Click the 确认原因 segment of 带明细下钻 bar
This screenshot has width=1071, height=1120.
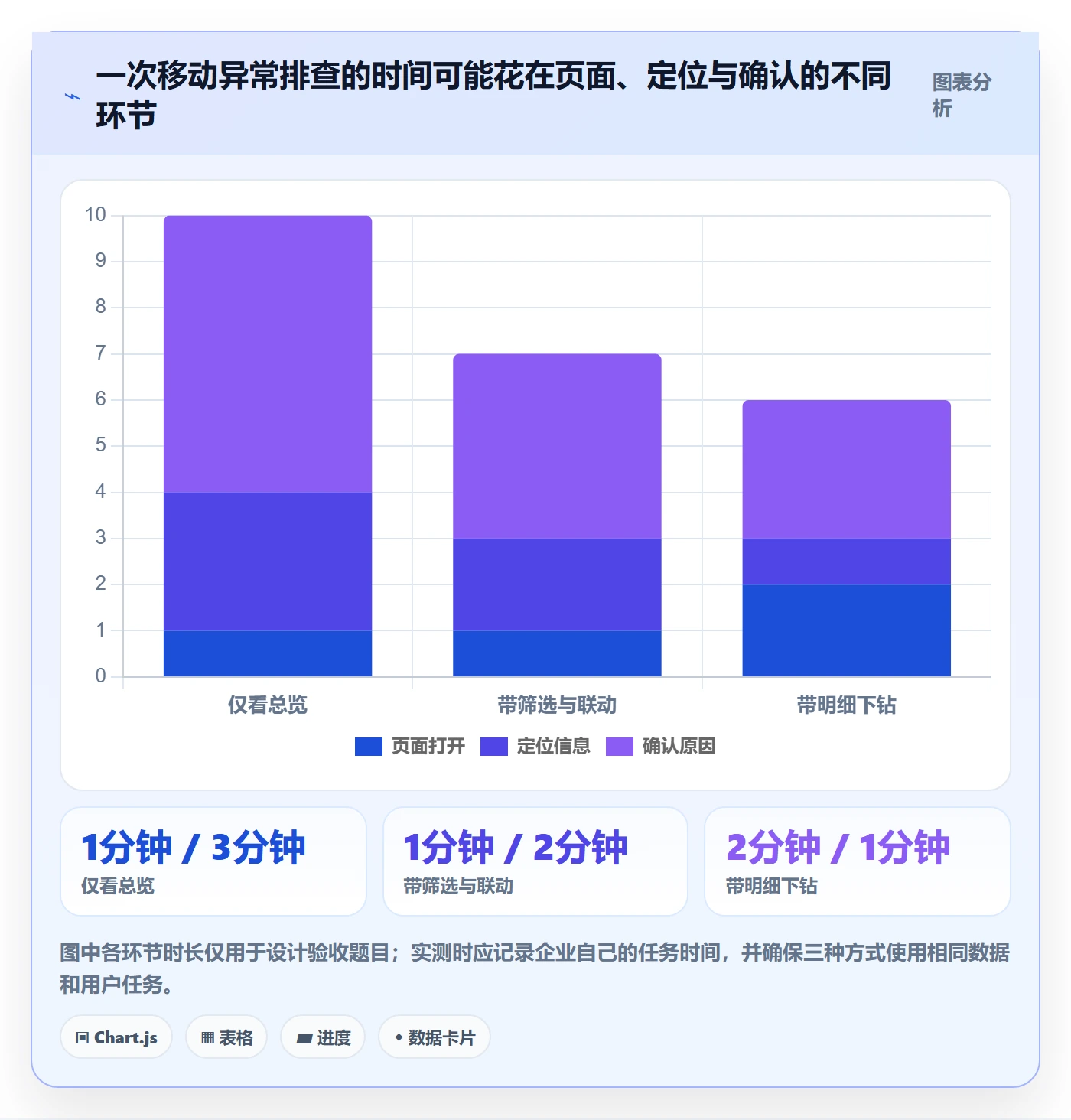point(847,469)
